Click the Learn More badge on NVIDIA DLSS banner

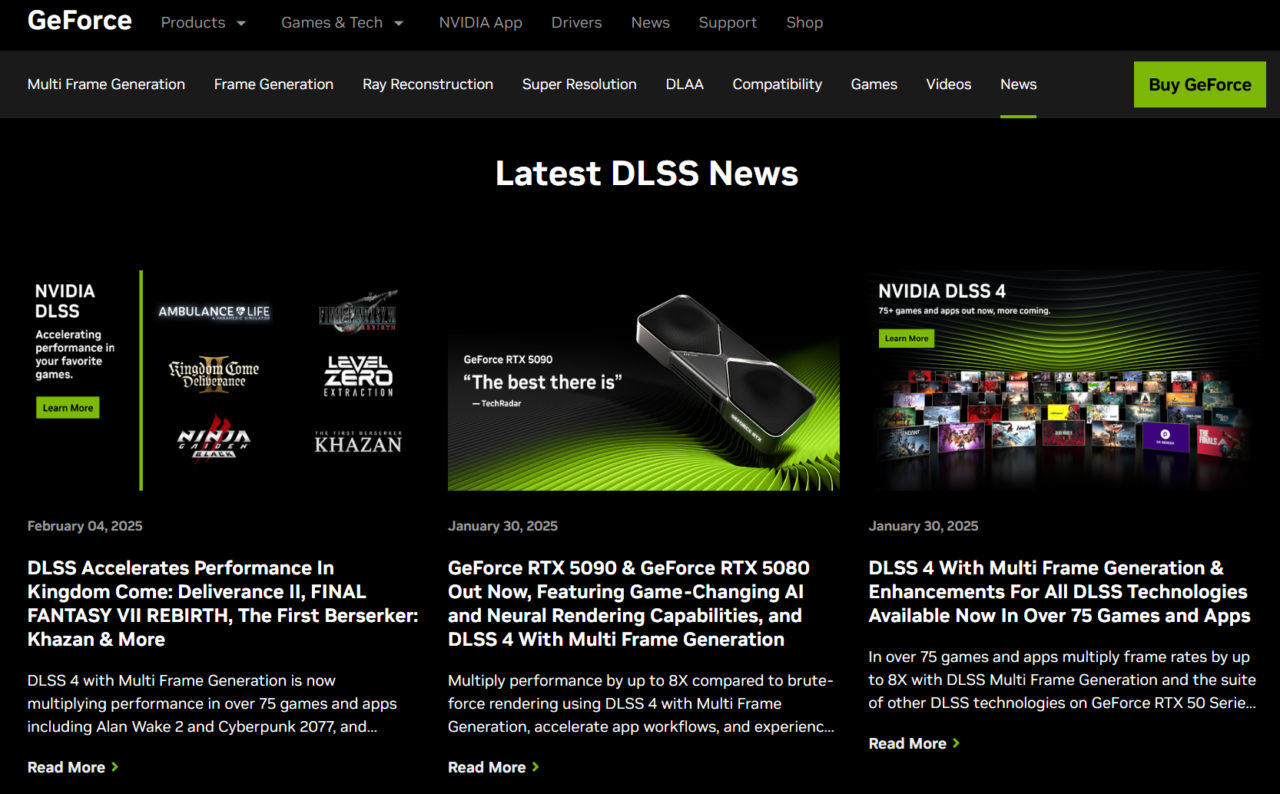point(67,407)
